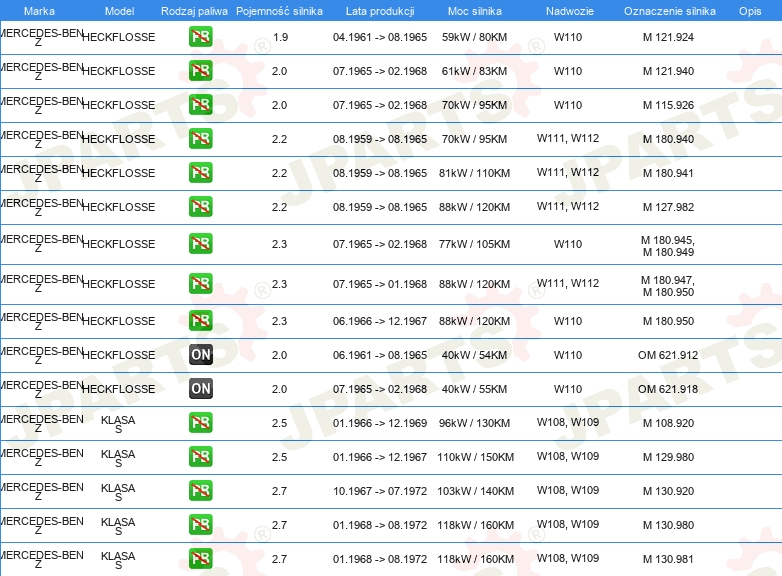Click the Marka column header
The height and width of the screenshot is (576, 782).
point(39,11)
